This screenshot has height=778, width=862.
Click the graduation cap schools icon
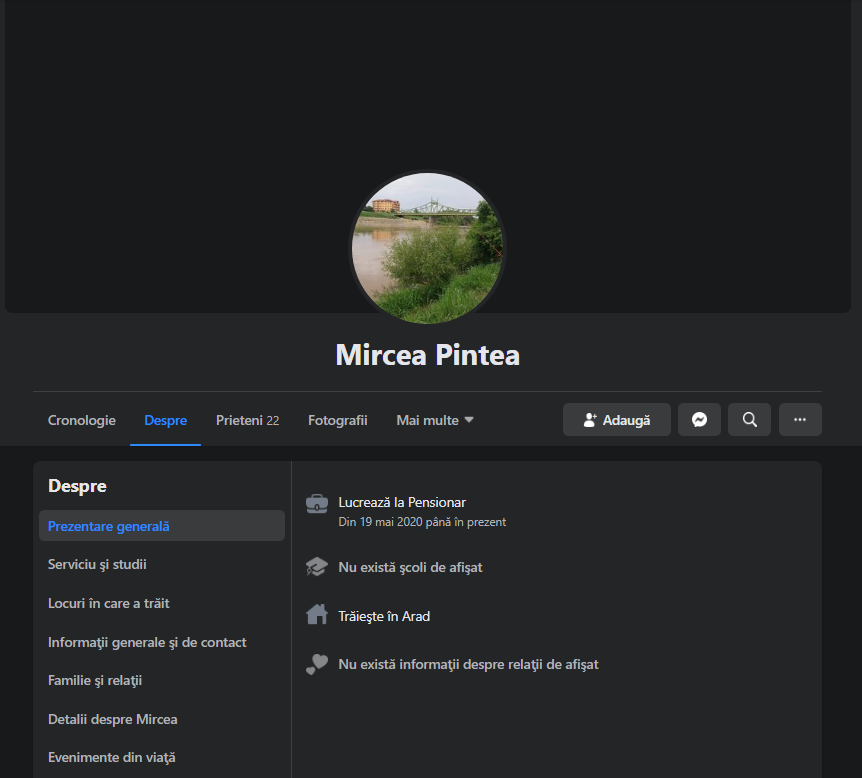click(317, 567)
